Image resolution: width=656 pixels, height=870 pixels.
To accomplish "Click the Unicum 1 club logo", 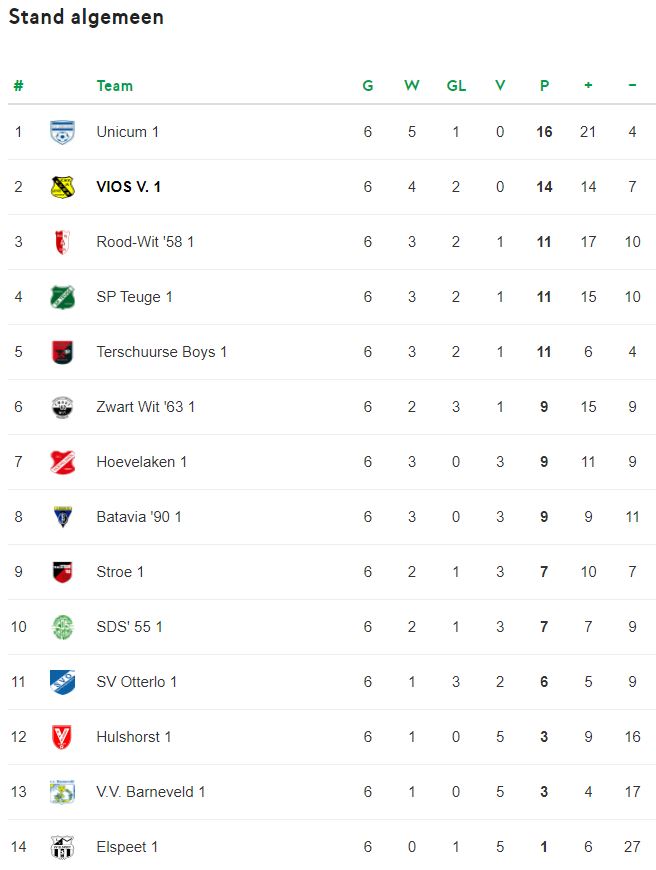I will pos(62,132).
